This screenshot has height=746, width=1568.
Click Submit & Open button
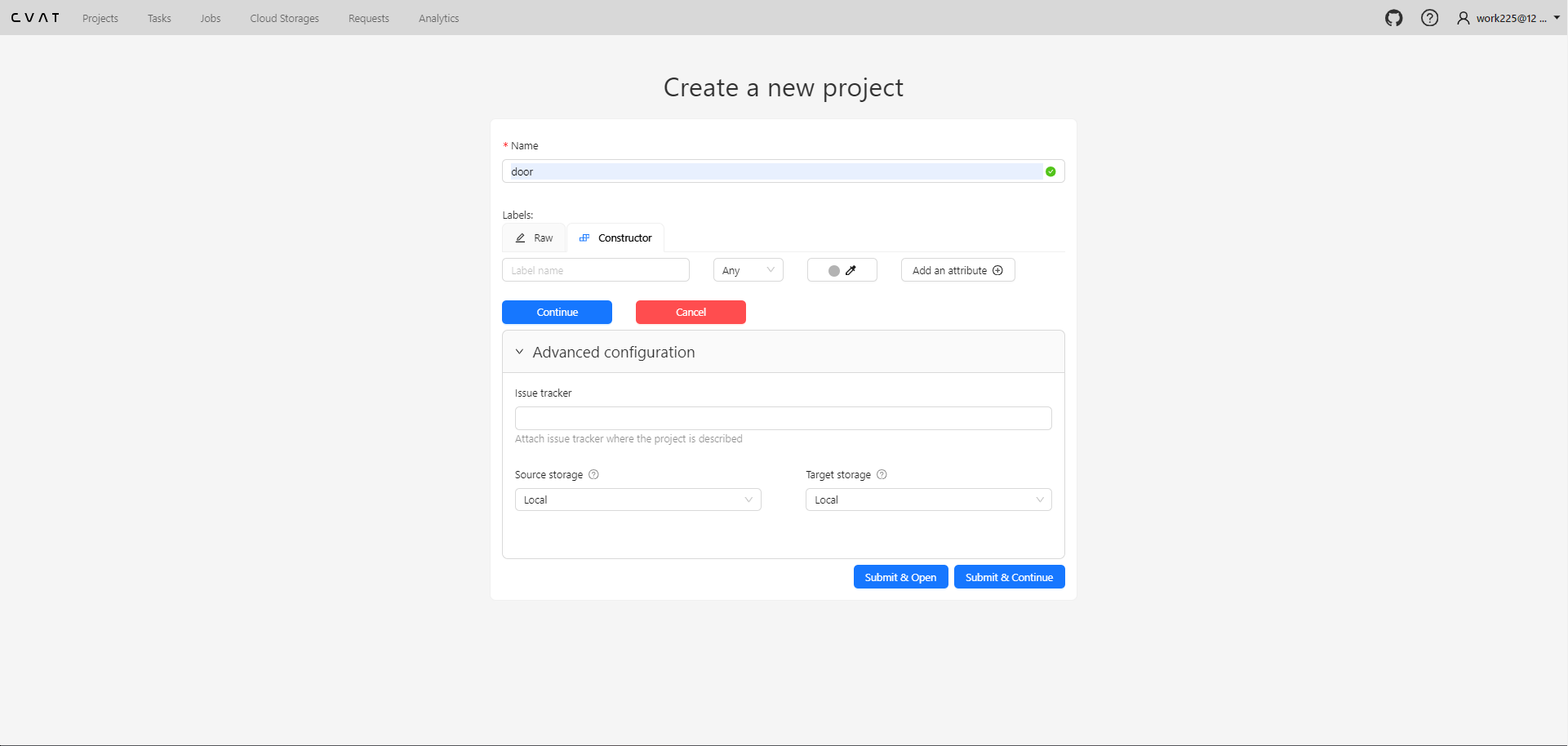900,577
